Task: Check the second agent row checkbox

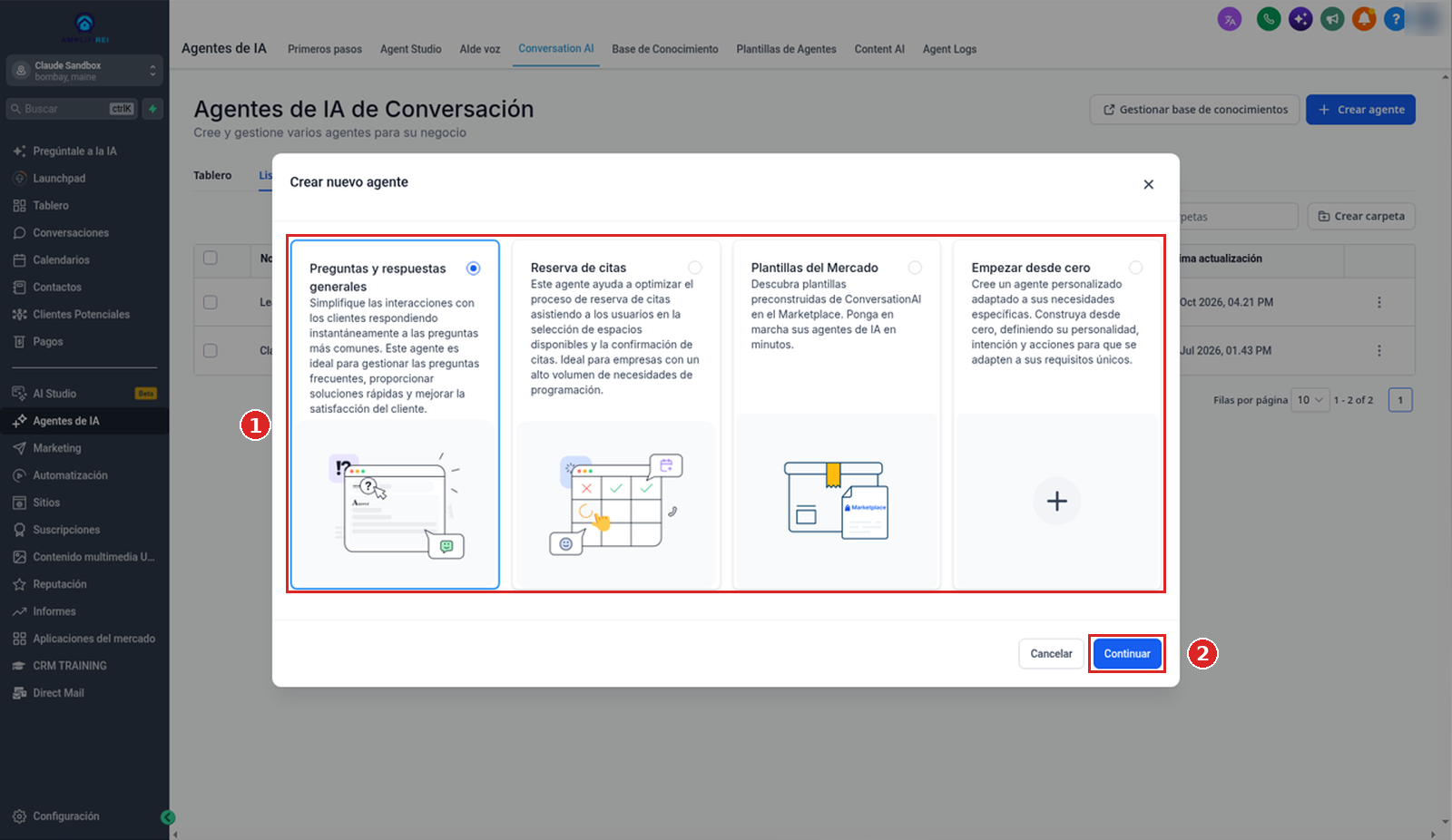Action: pyautogui.click(x=211, y=350)
